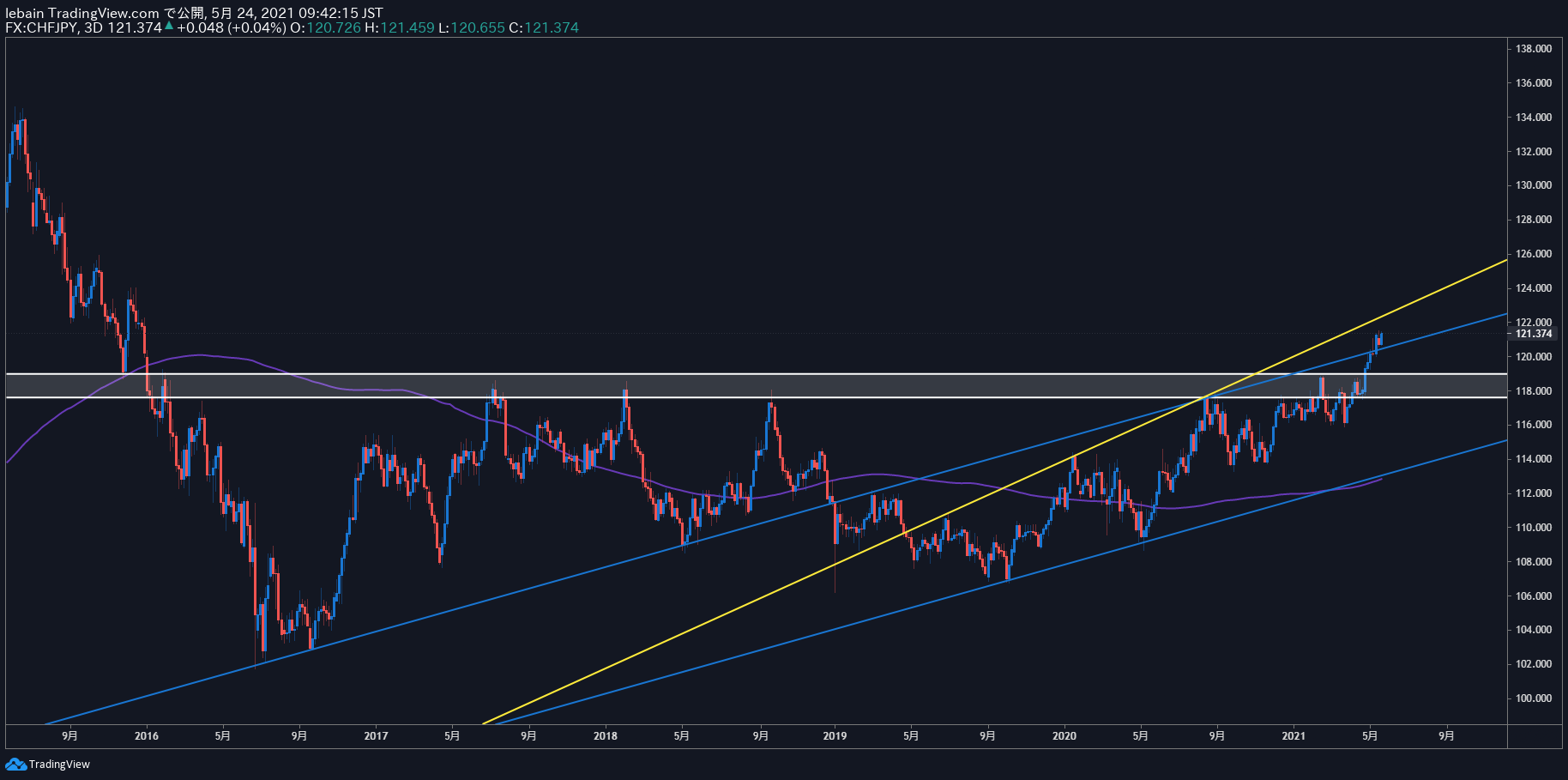Viewport: 1568px width, 780px height.
Task: Click the TradingView logo icon
Action: pos(15,764)
